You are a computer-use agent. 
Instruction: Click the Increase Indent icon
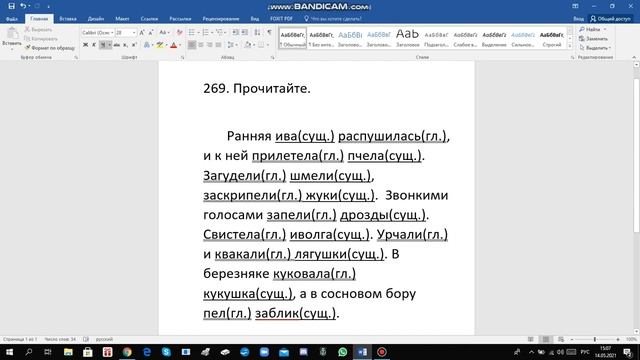tap(244, 32)
